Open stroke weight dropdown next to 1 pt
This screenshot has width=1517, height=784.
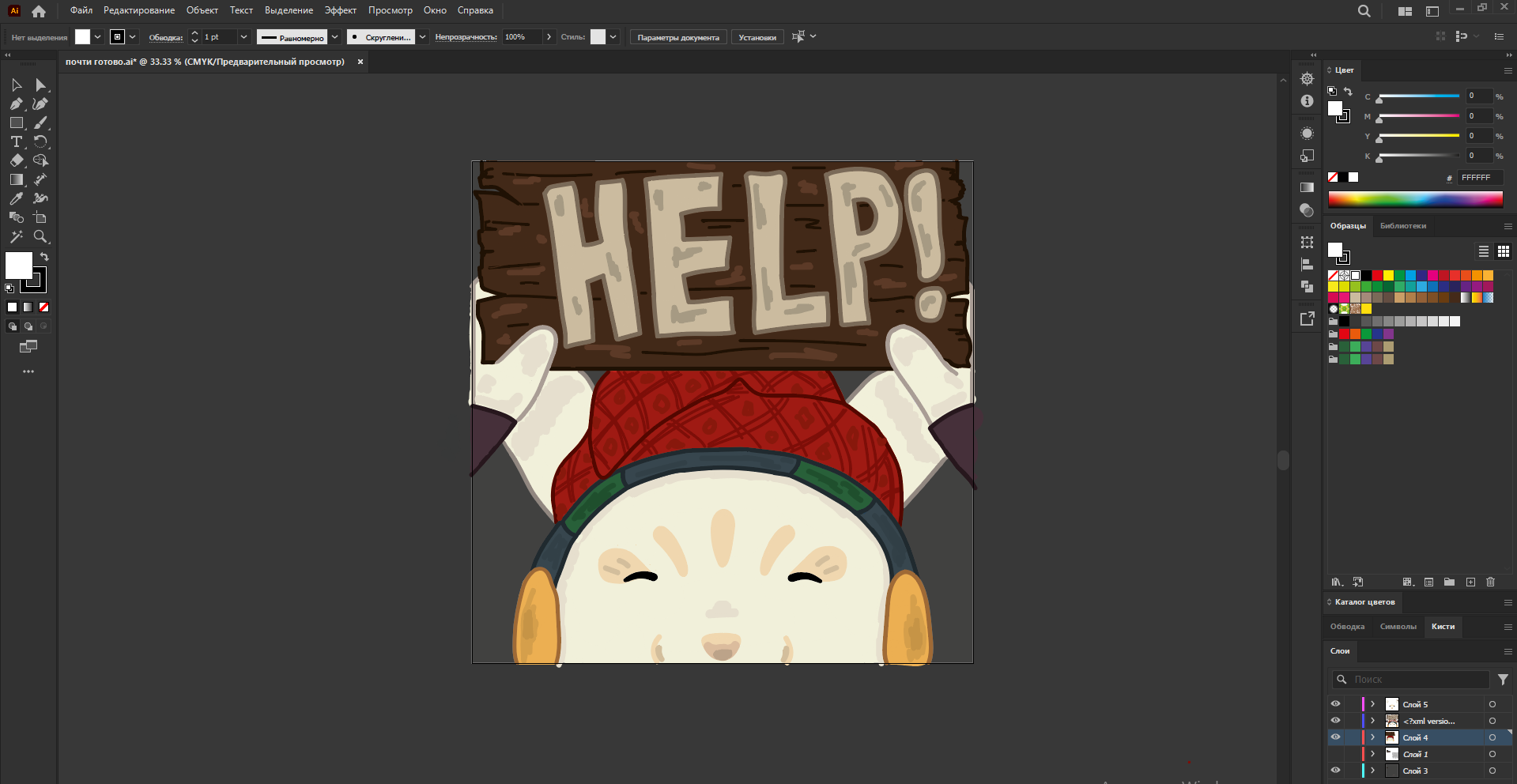click(243, 37)
